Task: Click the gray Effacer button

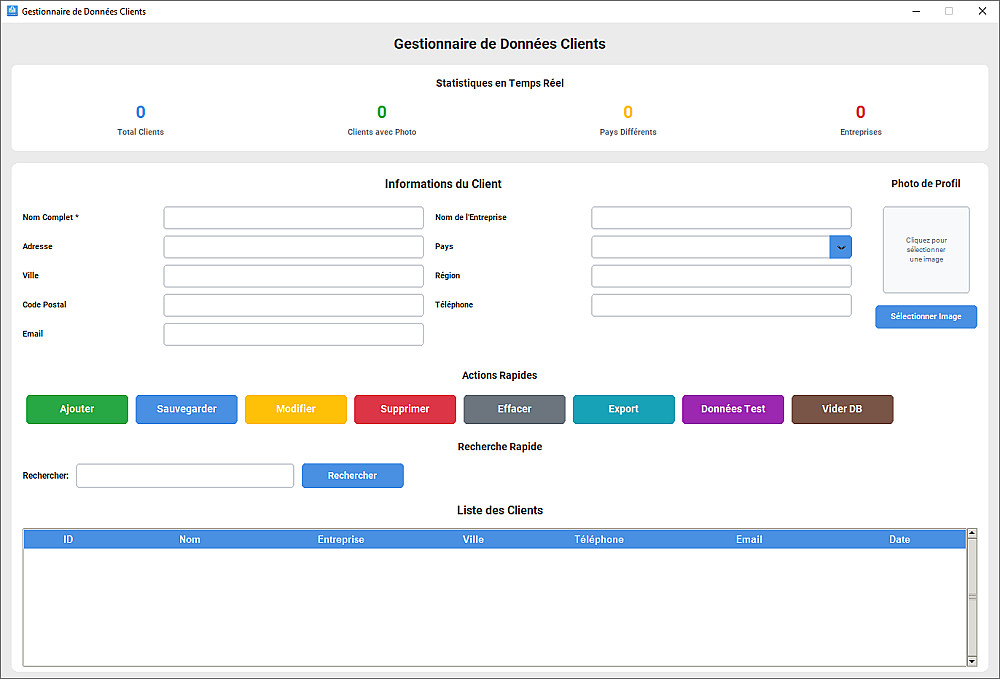Action: 515,409
